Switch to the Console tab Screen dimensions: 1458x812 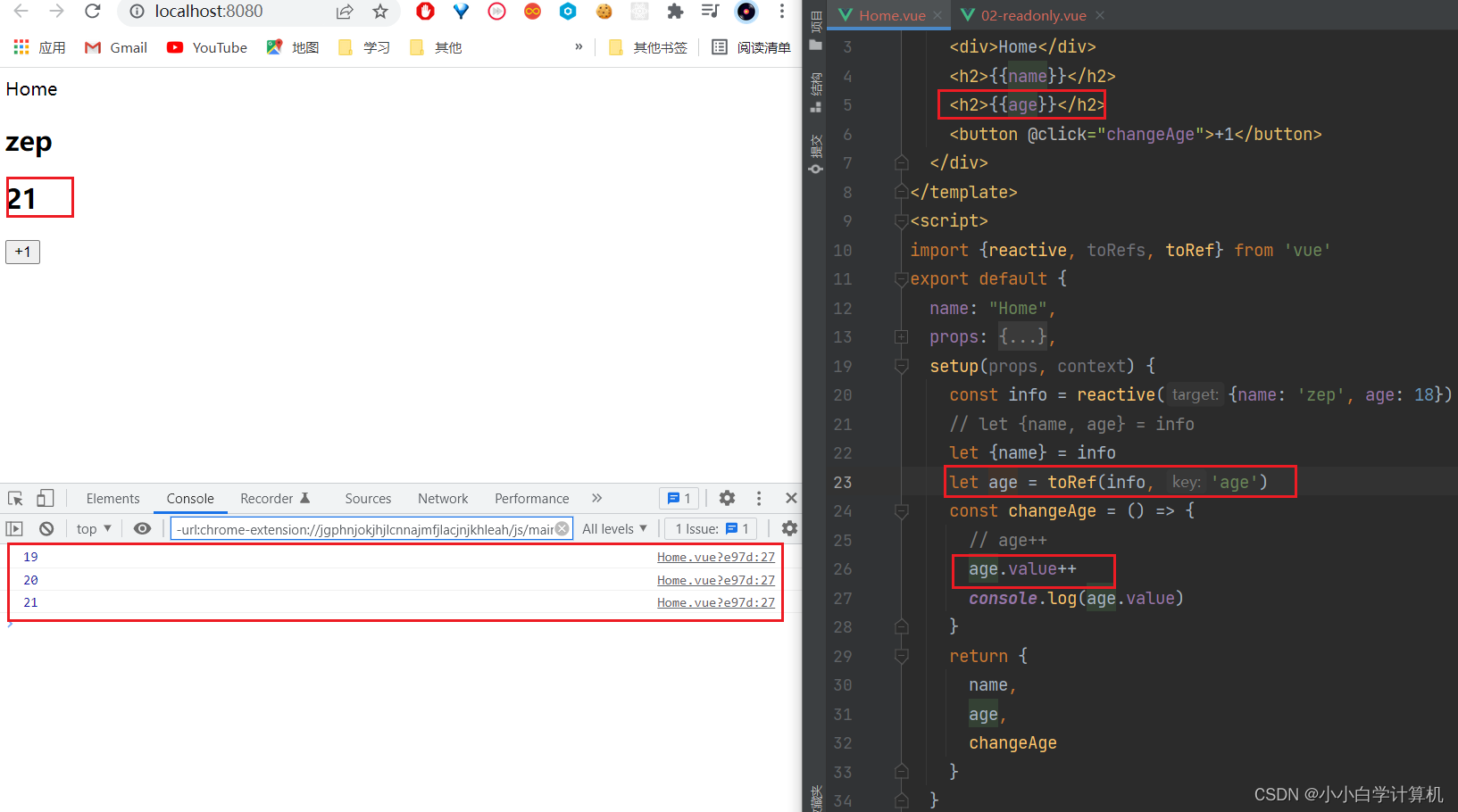tap(190, 499)
